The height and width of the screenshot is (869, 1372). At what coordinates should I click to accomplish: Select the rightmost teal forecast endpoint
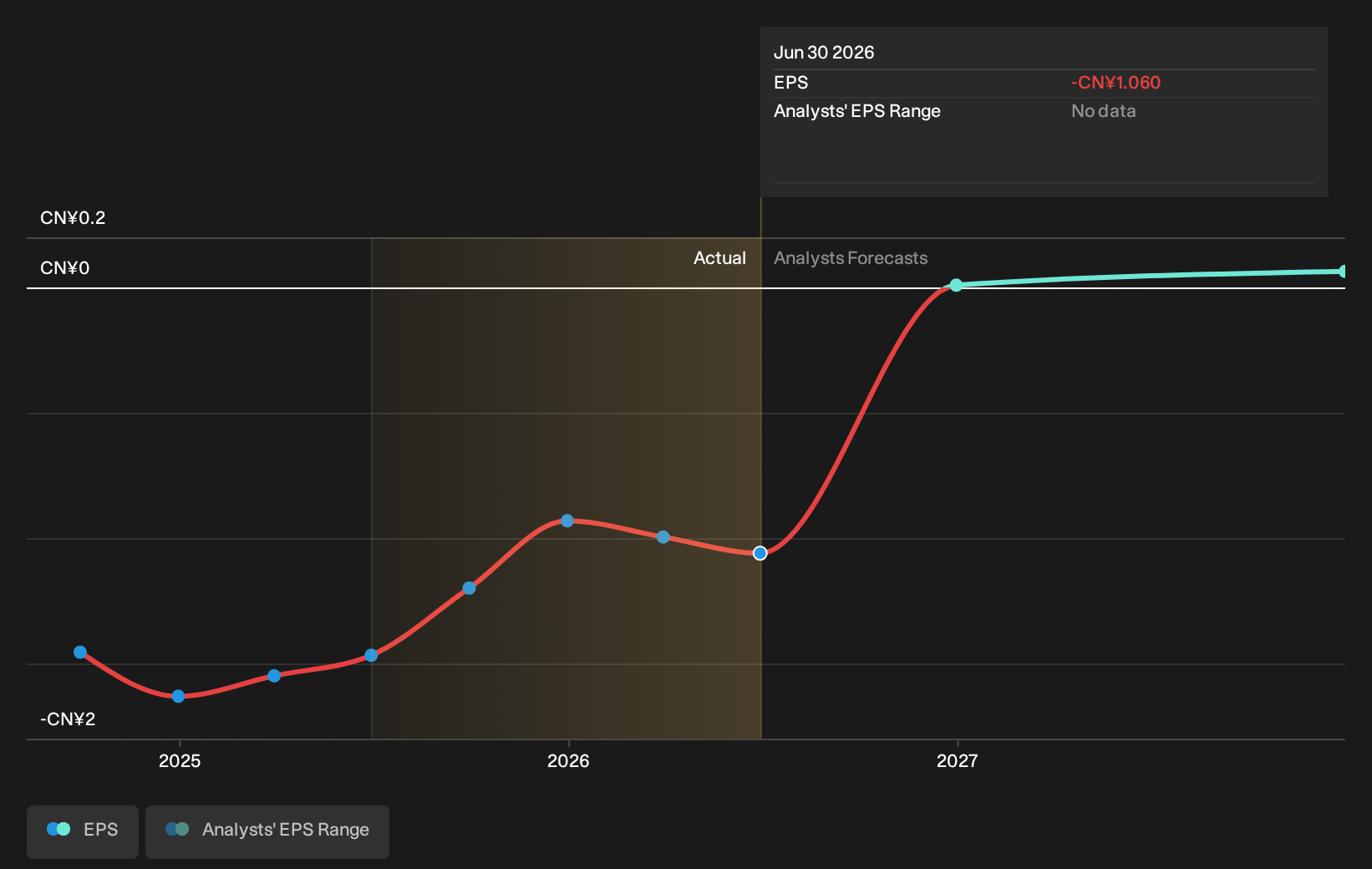coord(1344,271)
